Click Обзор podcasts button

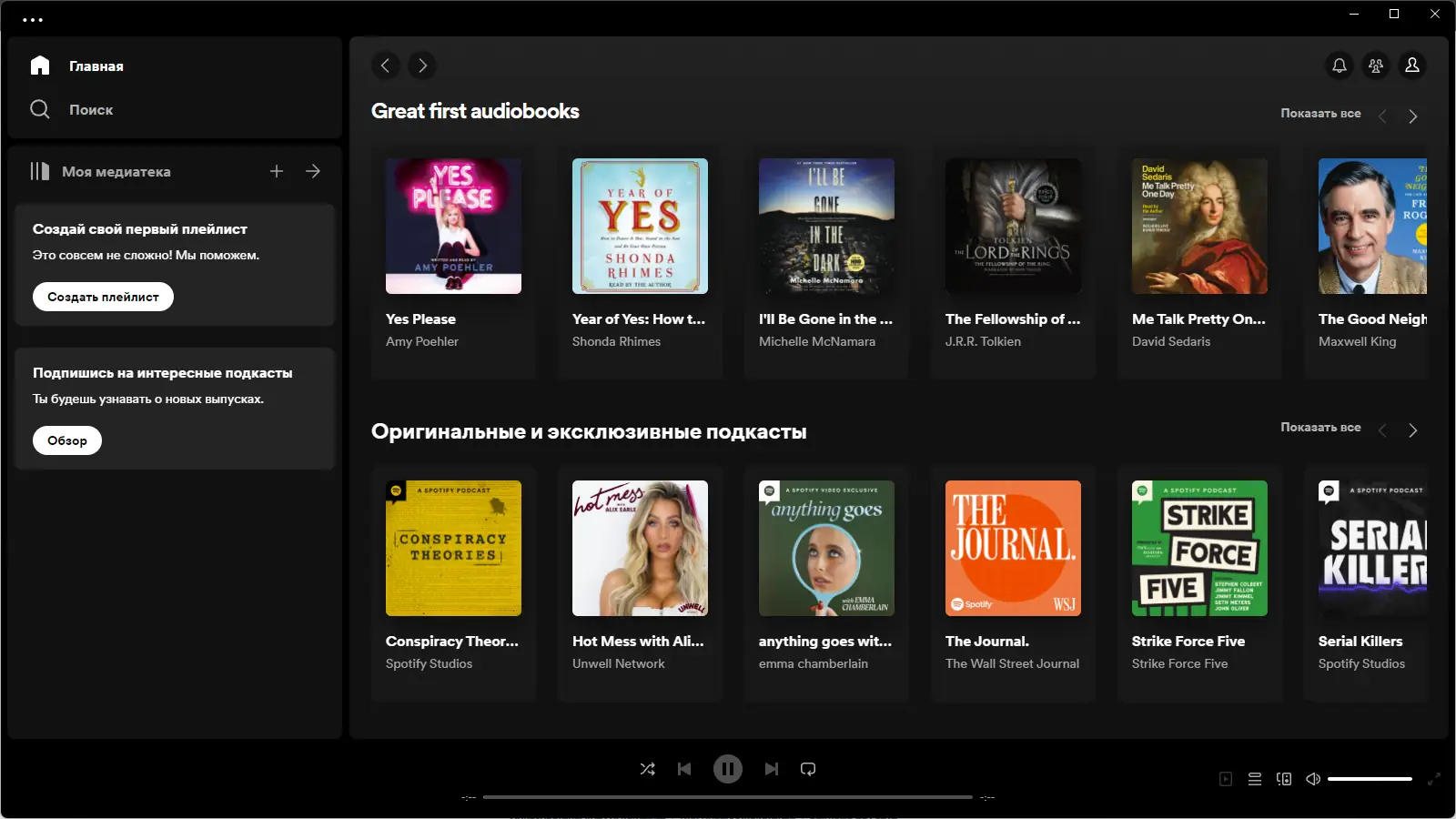67,440
